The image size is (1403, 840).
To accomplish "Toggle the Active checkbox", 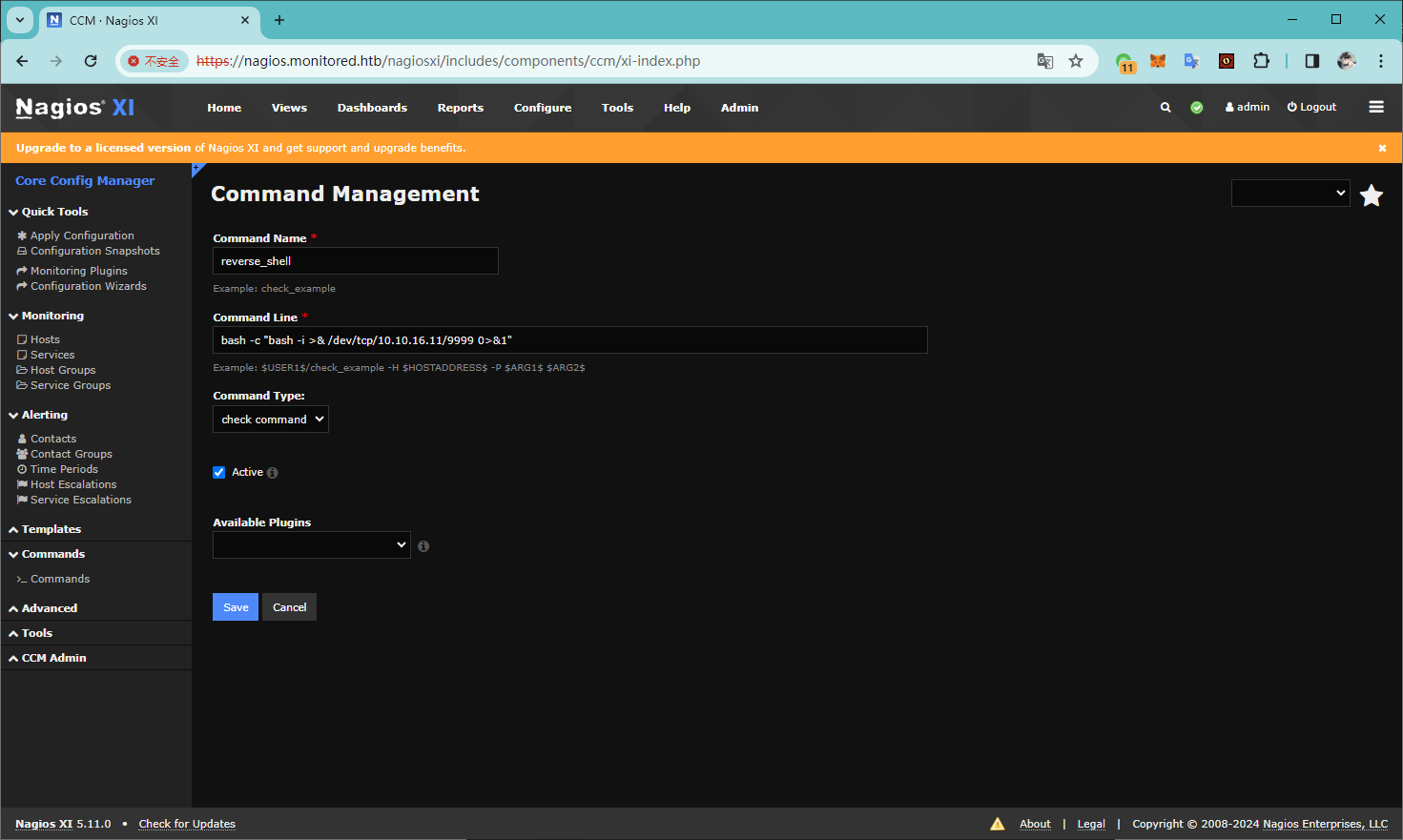I will [x=218, y=473].
